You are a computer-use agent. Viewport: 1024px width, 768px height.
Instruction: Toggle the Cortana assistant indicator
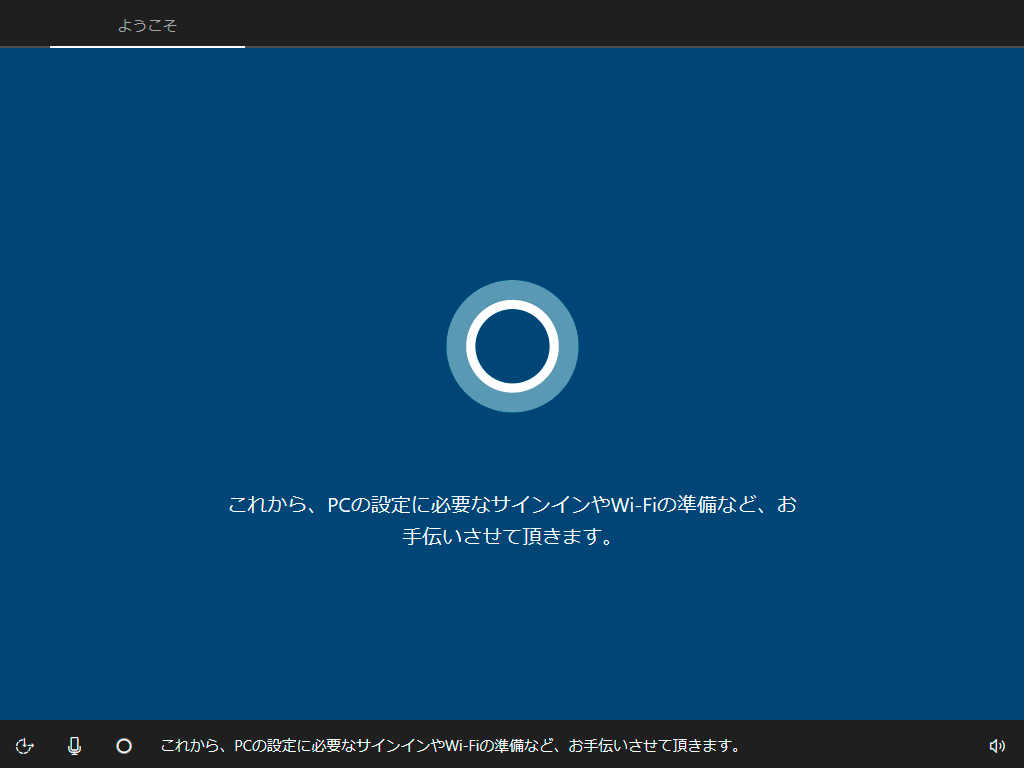click(123, 745)
